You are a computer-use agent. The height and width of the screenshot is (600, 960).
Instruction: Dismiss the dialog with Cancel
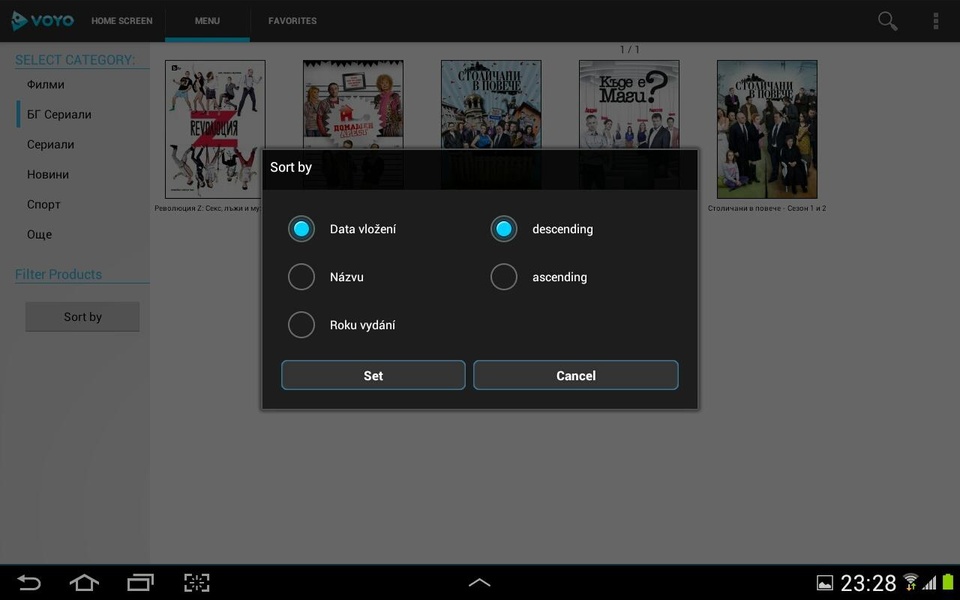576,375
